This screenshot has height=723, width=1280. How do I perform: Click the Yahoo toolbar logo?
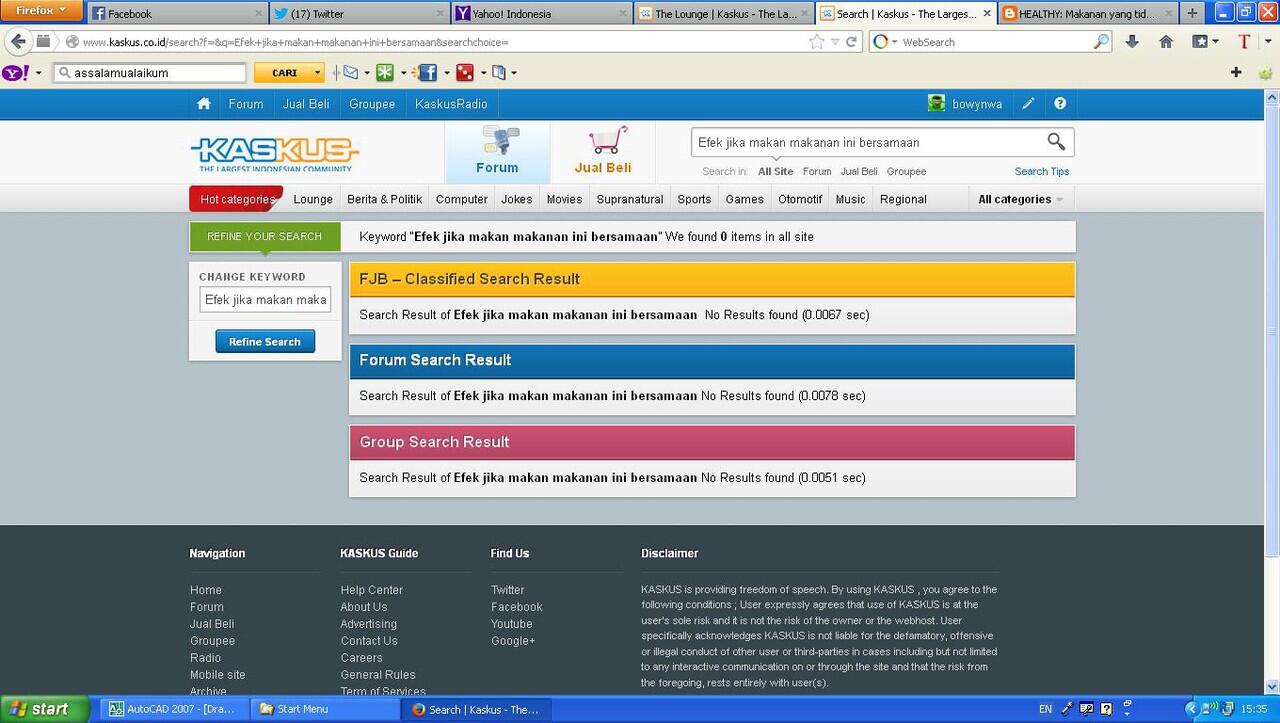click(x=16, y=73)
